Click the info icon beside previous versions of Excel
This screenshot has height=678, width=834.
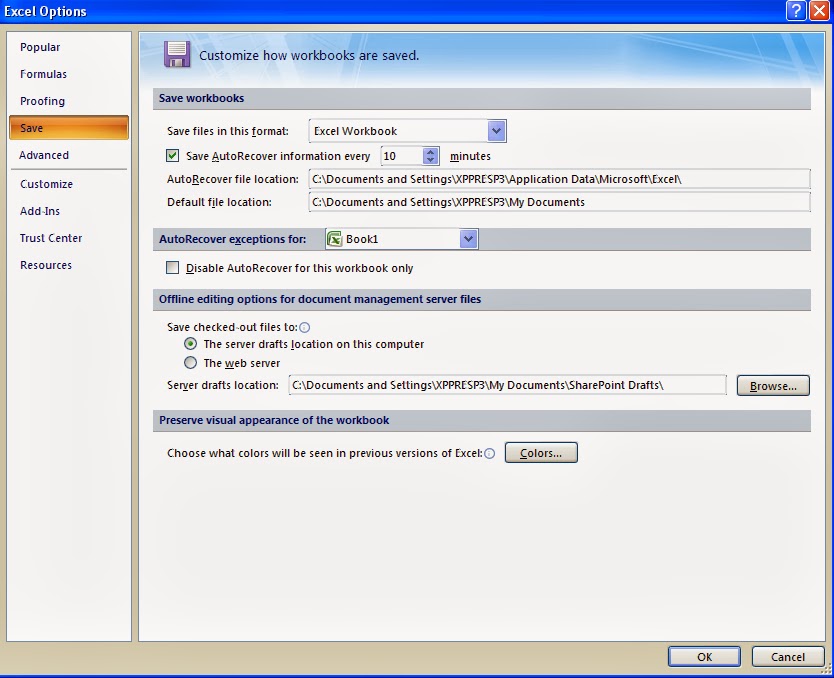pyautogui.click(x=489, y=454)
